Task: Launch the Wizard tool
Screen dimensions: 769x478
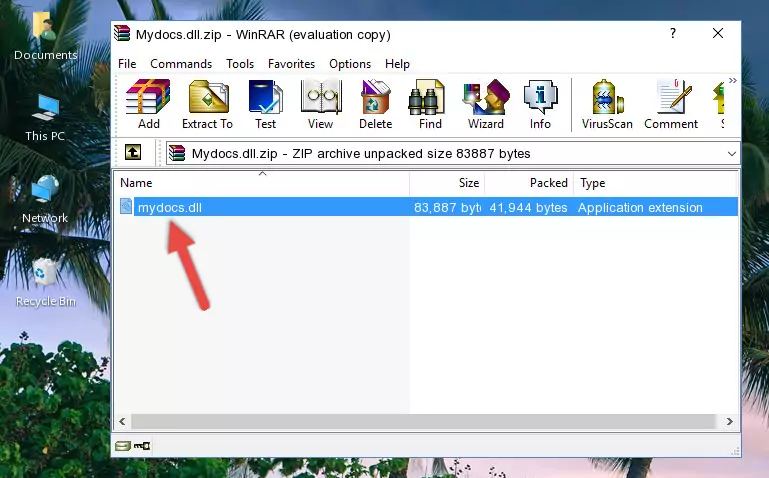Action: pos(486,104)
